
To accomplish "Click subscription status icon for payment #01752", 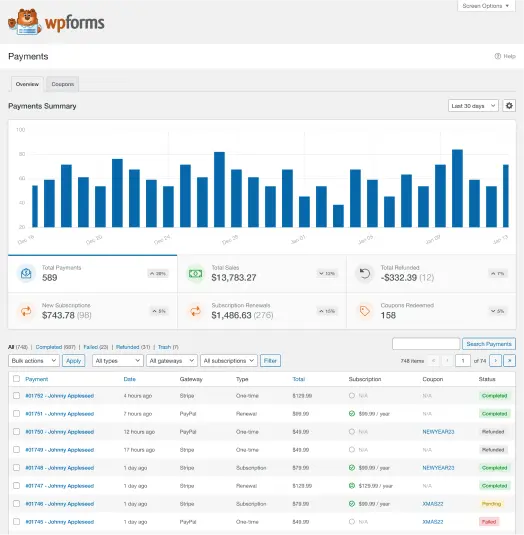I will tap(352, 396).
